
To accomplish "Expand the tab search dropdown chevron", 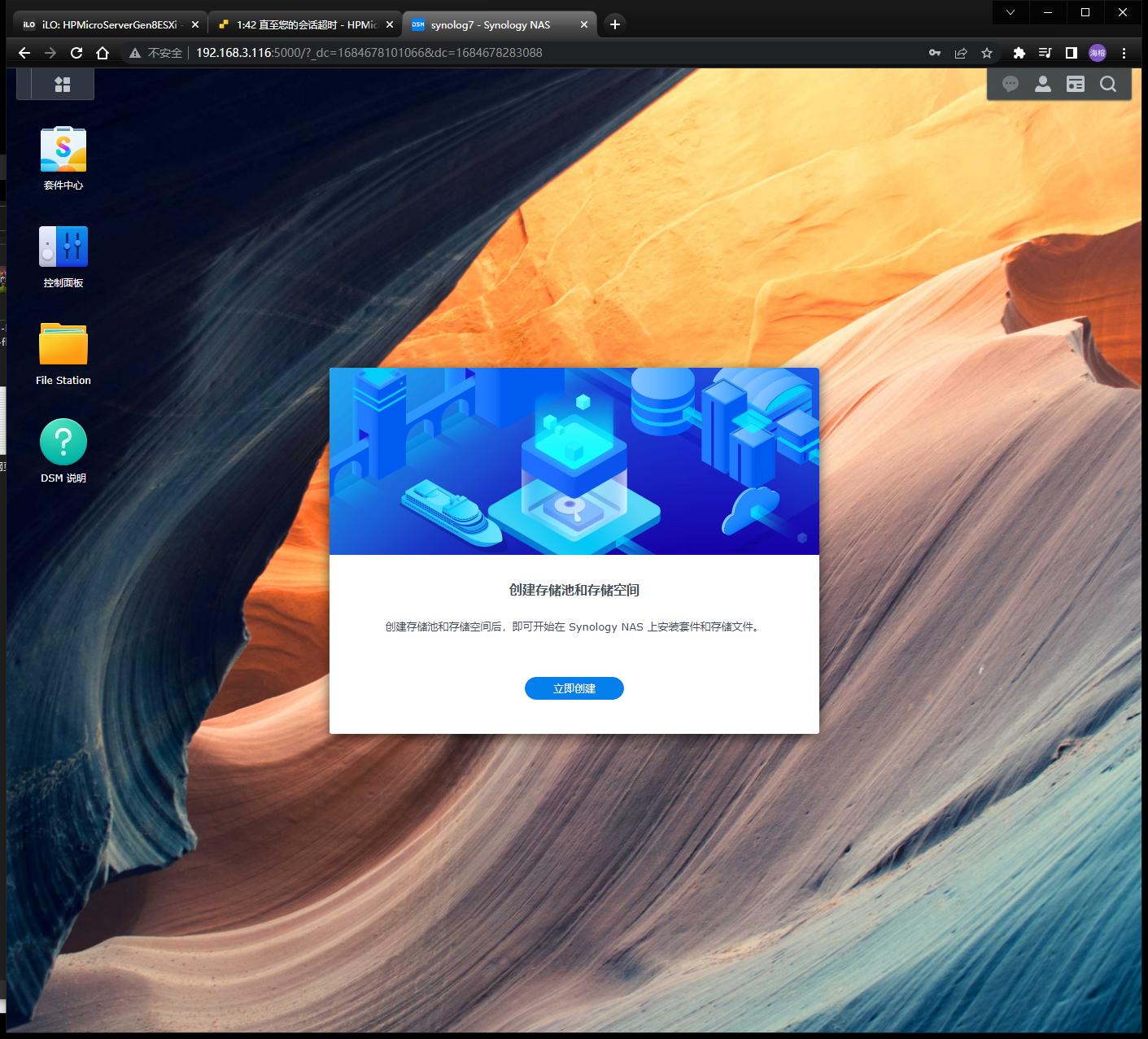I will (x=1011, y=12).
